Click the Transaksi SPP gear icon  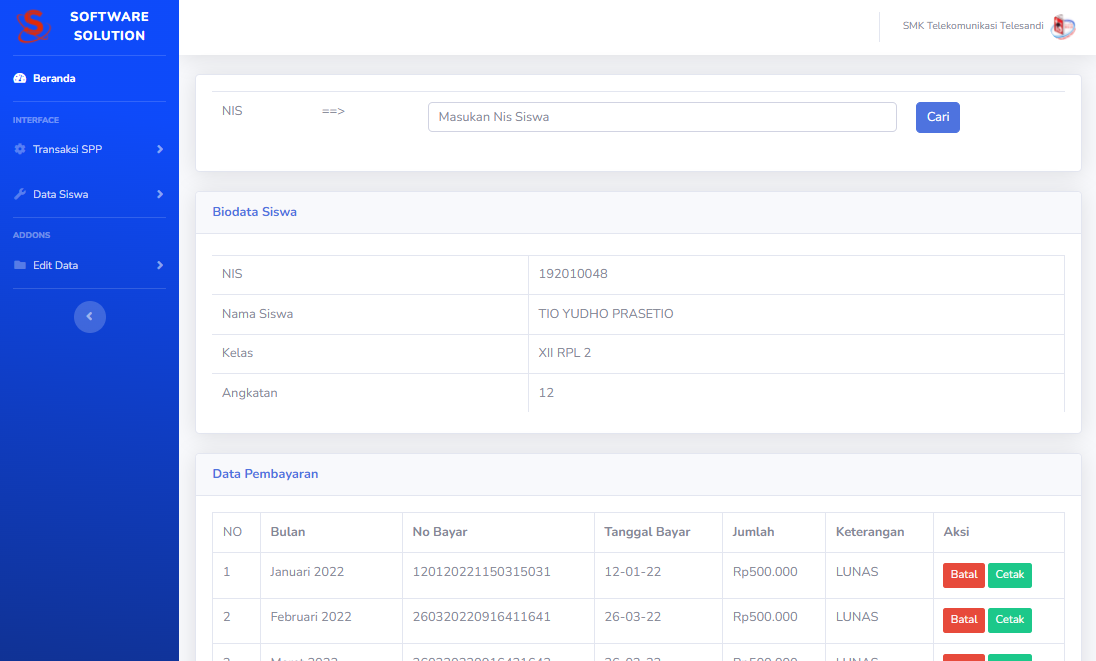tap(19, 149)
